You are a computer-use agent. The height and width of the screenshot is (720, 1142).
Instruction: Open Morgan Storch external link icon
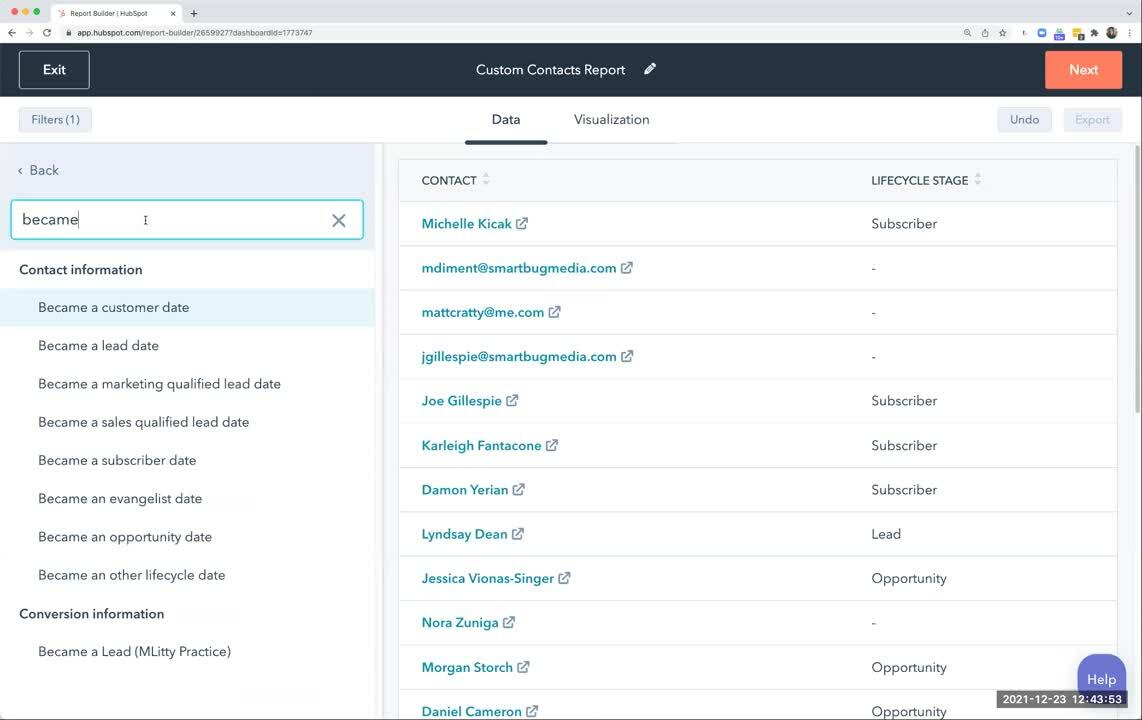pos(524,667)
